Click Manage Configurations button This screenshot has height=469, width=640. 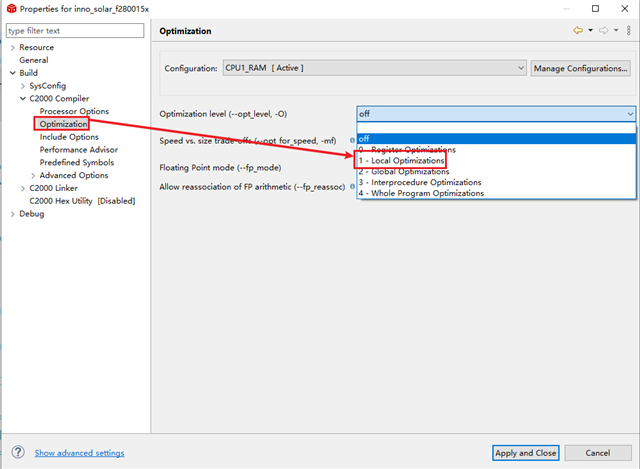pos(581,68)
